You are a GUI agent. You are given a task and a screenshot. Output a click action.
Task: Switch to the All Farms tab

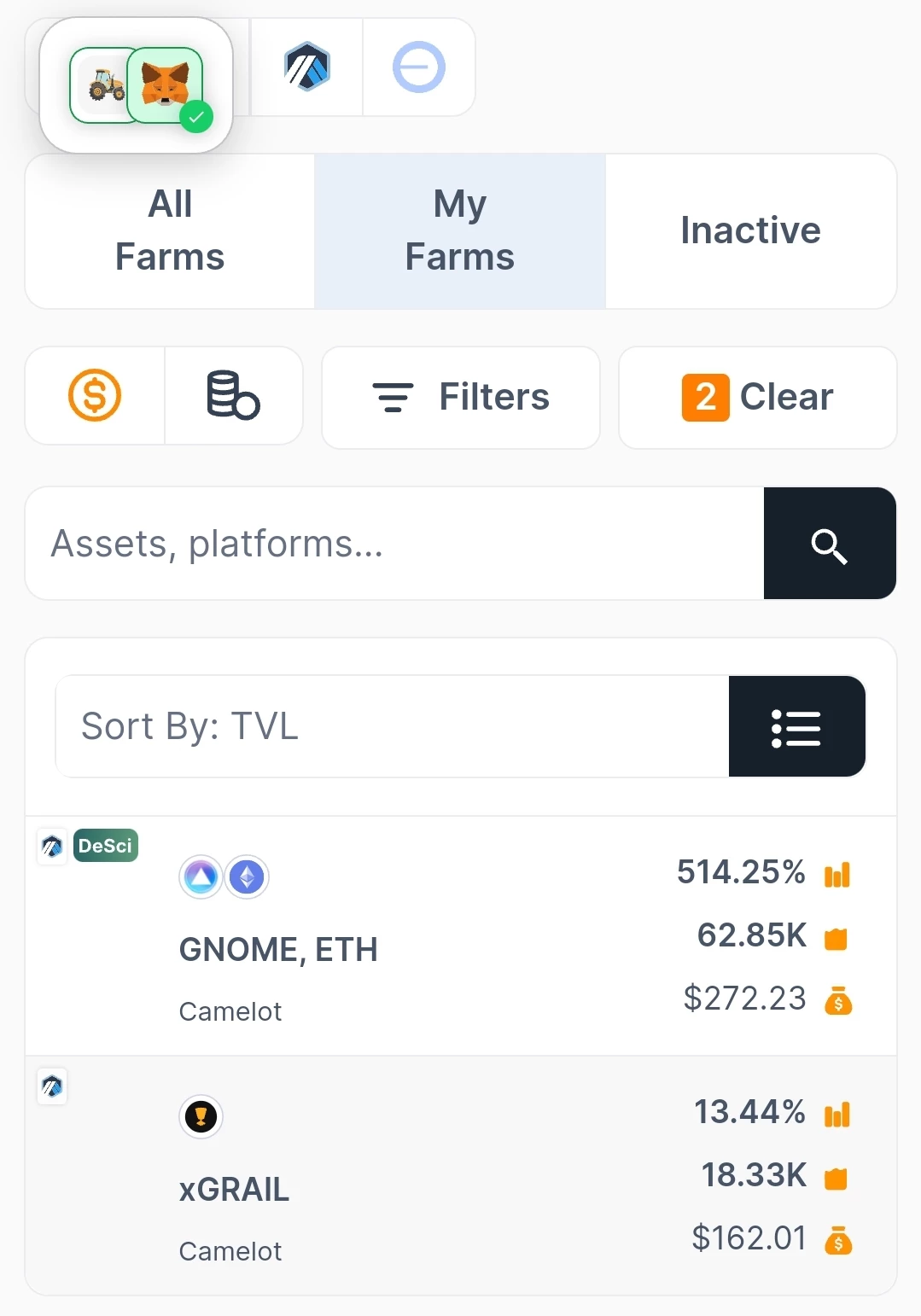[x=170, y=231]
